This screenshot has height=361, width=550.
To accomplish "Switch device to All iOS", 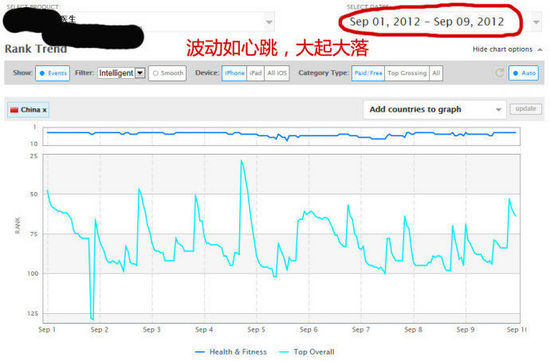I will [277, 73].
